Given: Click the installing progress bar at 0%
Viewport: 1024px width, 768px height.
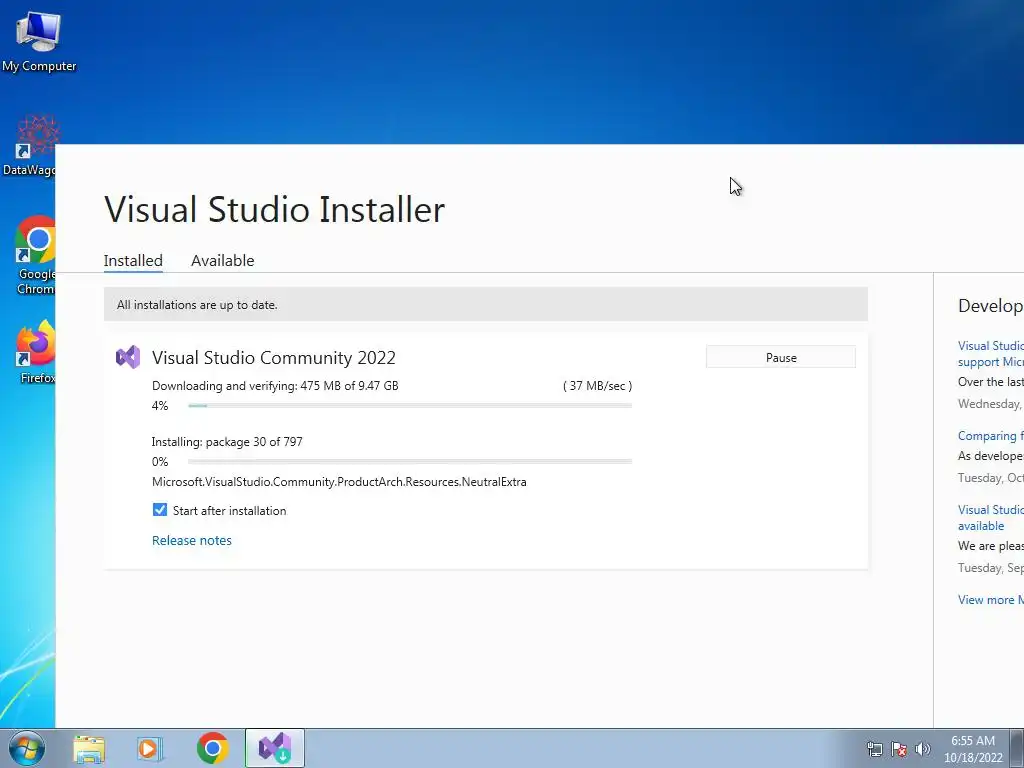Looking at the screenshot, I should pos(410,462).
